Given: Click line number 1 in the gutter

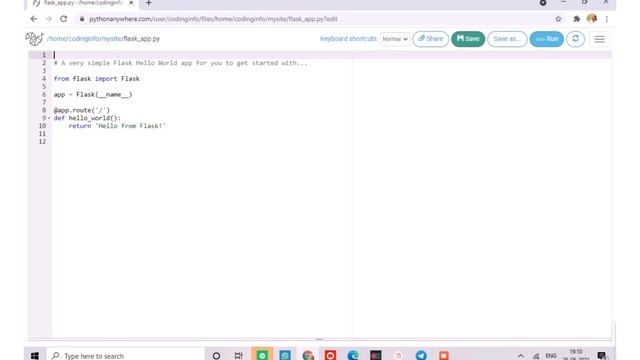Looking at the screenshot, I should pyautogui.click(x=44, y=55).
